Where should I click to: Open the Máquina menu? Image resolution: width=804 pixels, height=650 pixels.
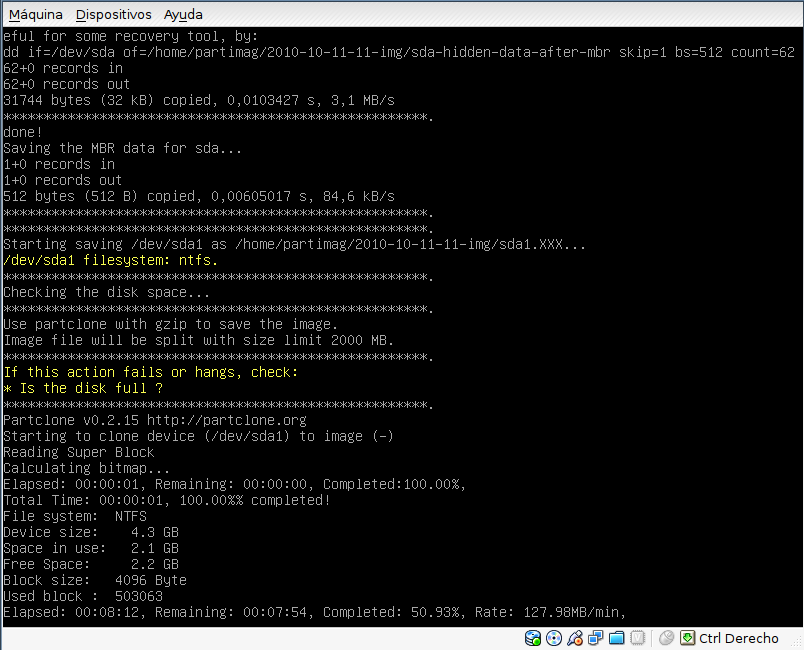[35, 15]
